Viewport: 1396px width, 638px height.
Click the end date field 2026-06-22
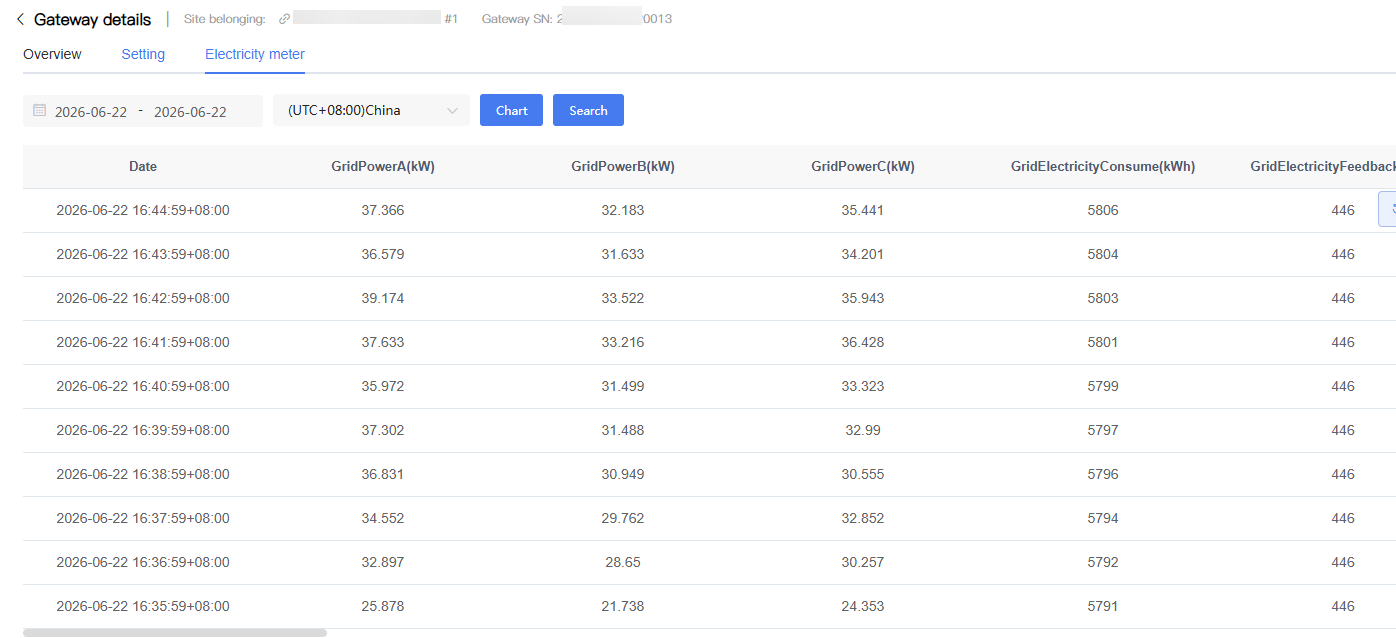click(190, 112)
